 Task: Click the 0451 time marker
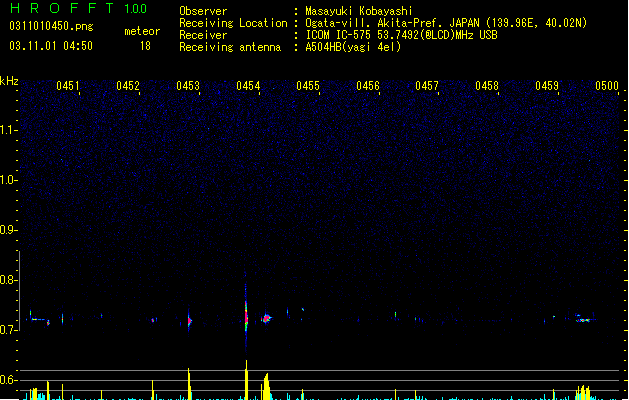coord(68,86)
